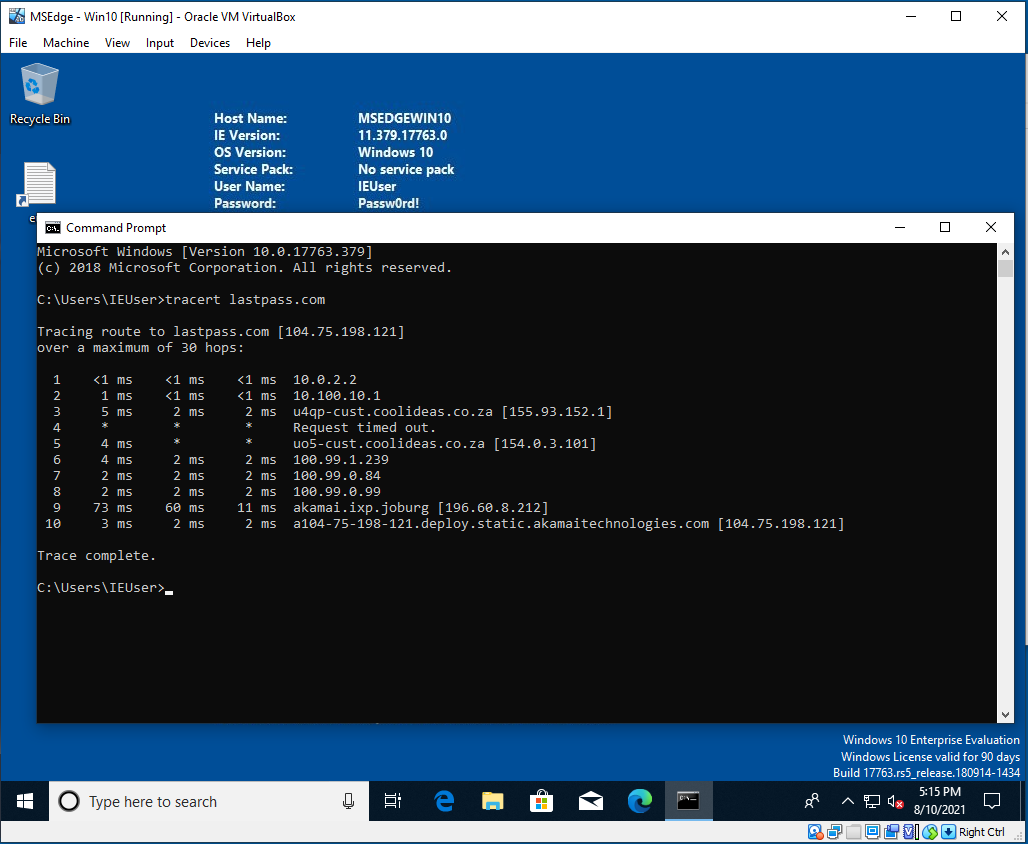Open Microsoft Store from the taskbar

pyautogui.click(x=541, y=801)
